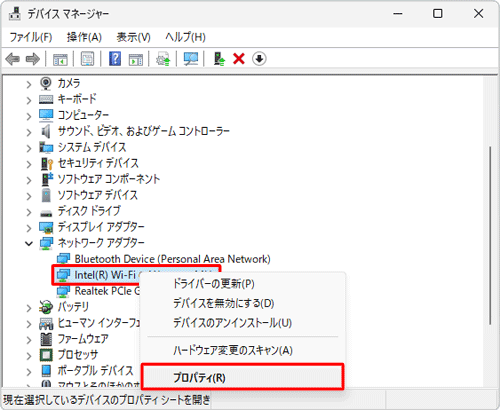500x410 pixels.
Task: Select the セキュリティ デバイス key icon
Action: pyautogui.click(x=47, y=163)
